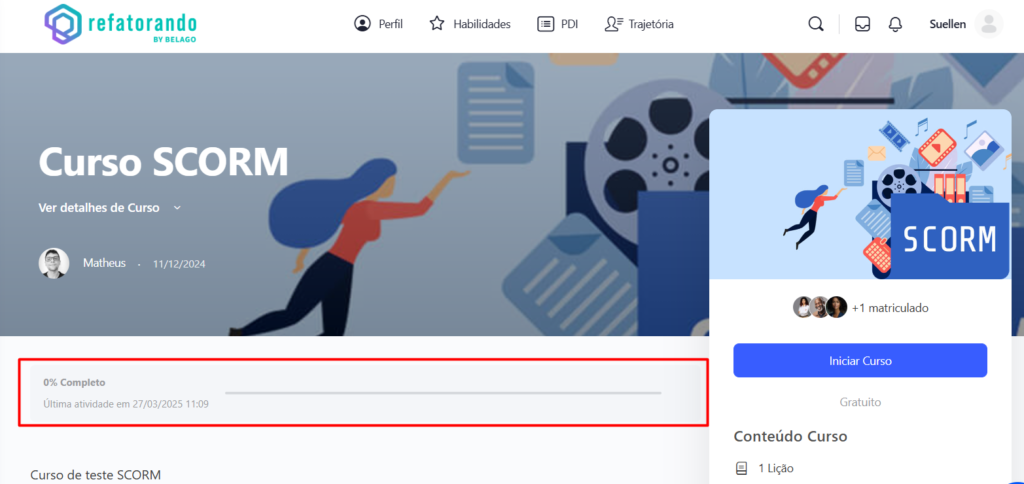Click Suellen's user avatar

pyautogui.click(x=988, y=24)
